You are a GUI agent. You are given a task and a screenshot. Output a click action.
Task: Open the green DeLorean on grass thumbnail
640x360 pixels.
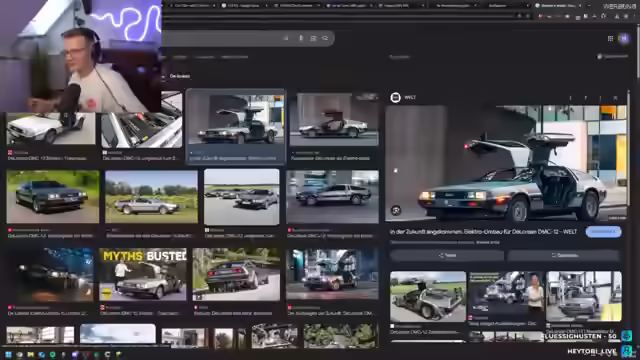53,196
